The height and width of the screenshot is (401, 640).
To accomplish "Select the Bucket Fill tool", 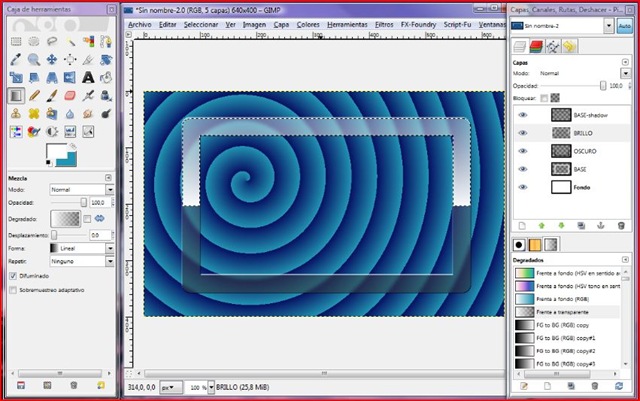I will pyautogui.click(x=106, y=77).
